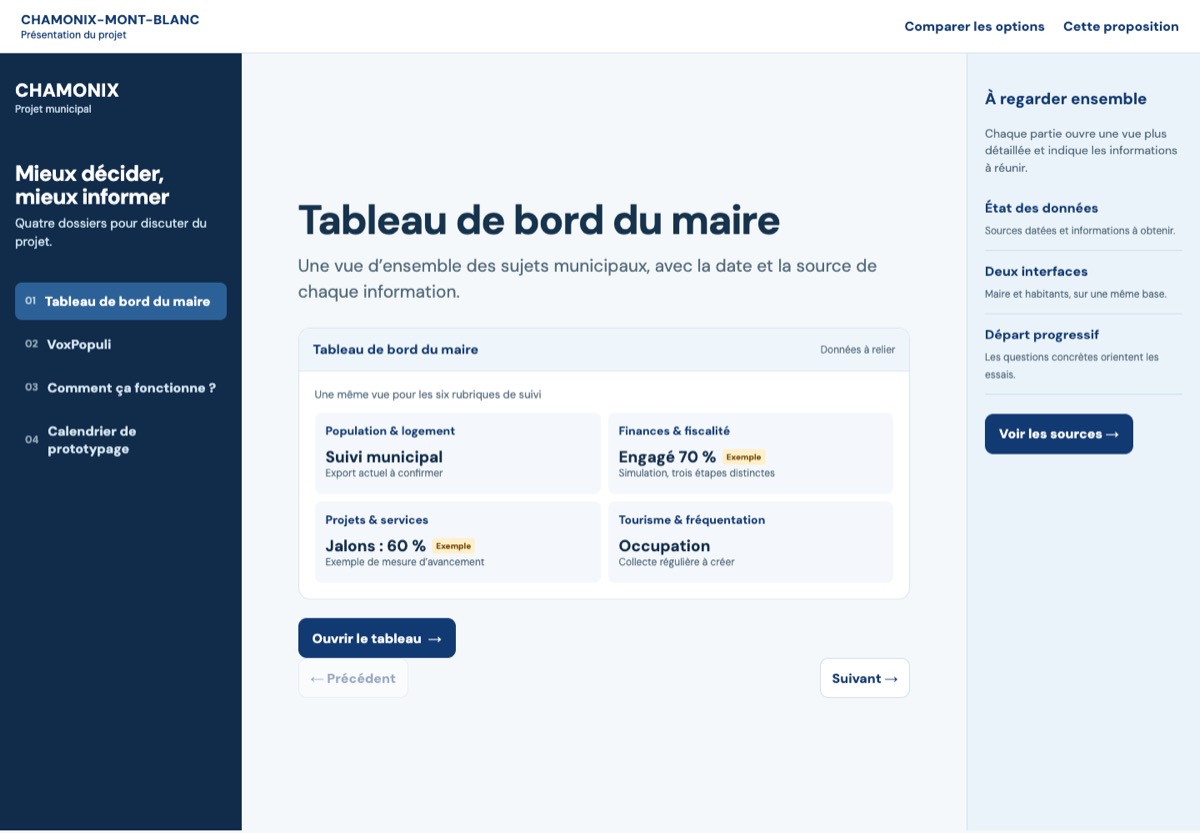Click Une même vue pour les six rubriques text
This screenshot has height=833, width=1200.
coord(428,395)
